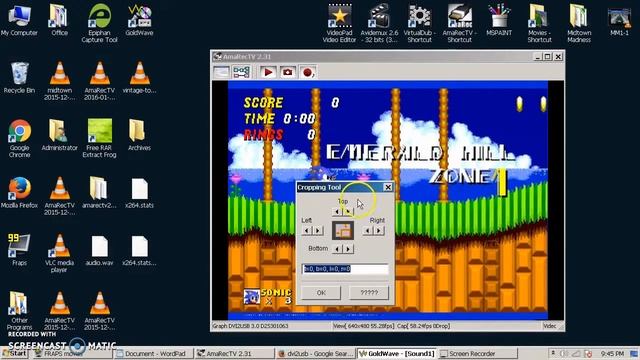The image size is (640, 360).
Task: Launch Google Chrome from the desktop
Action: tap(19, 138)
